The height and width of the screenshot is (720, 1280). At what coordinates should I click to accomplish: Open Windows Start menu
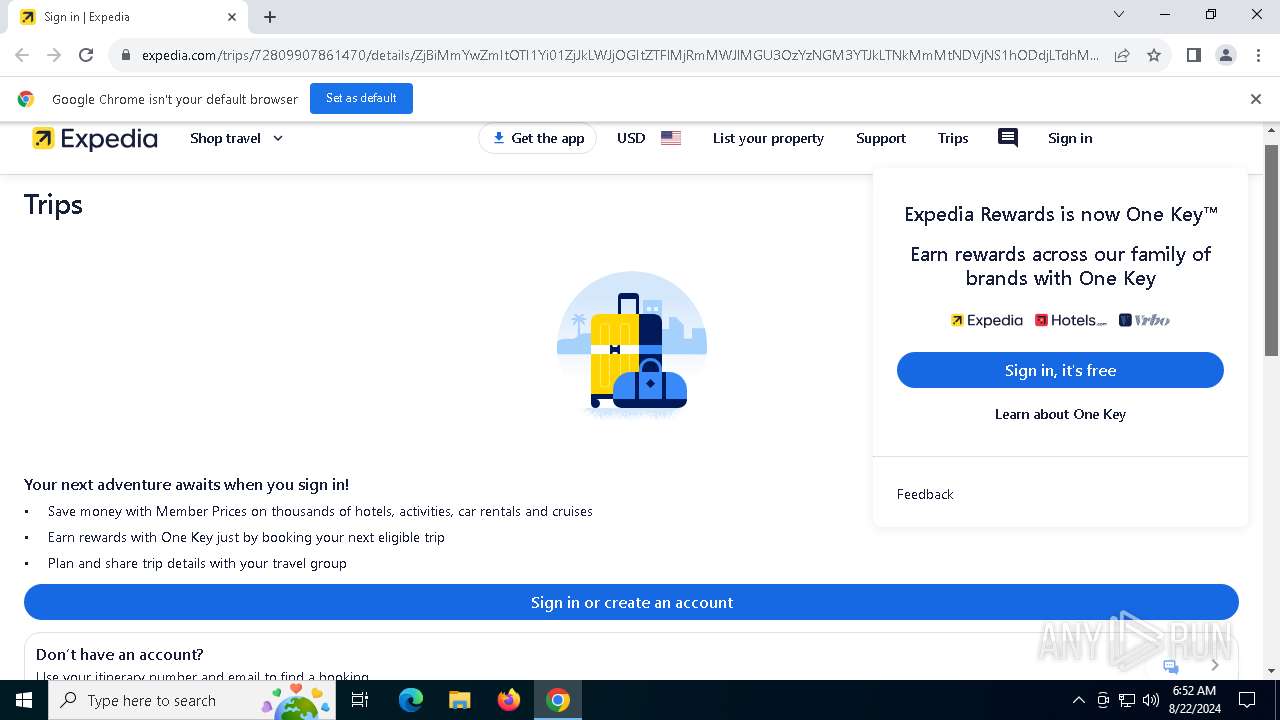pos(24,700)
